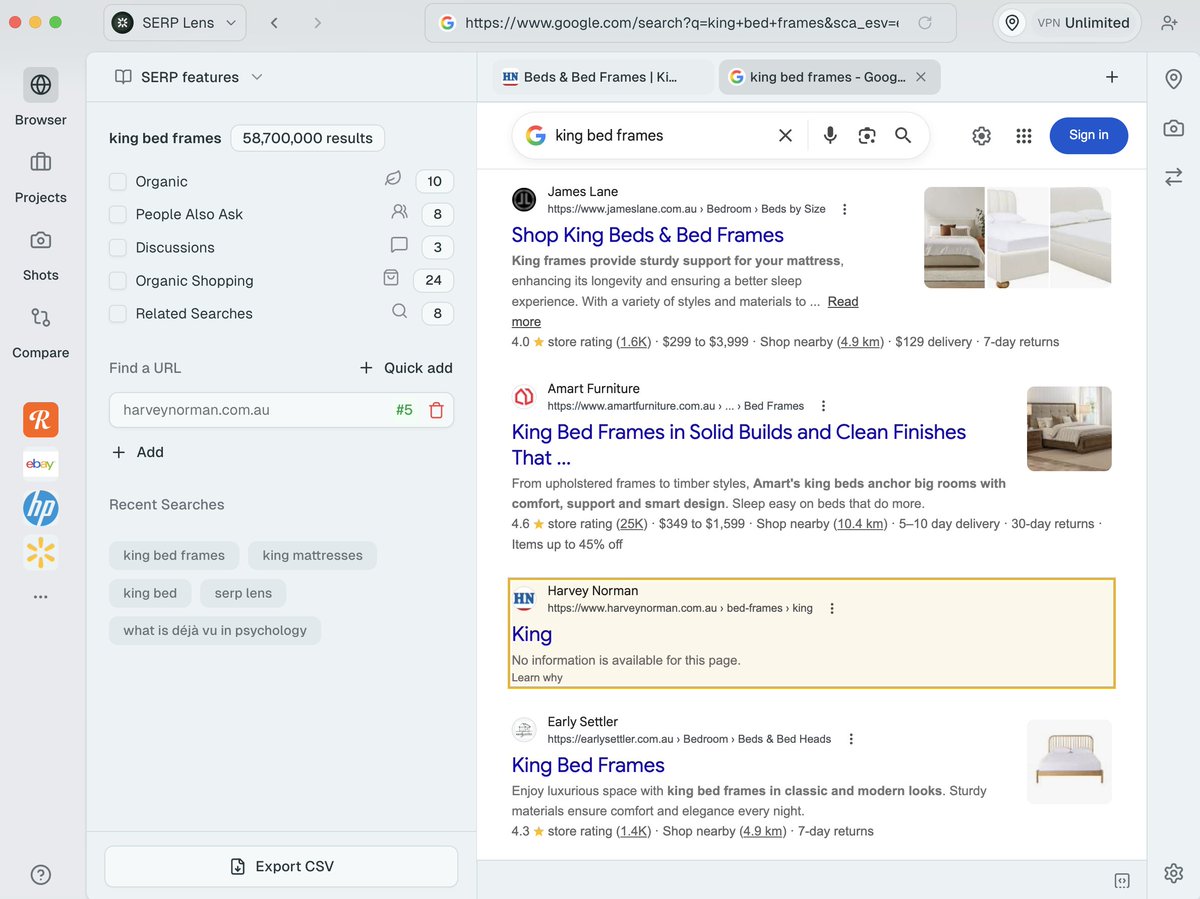Expand the SERP features dropdown

188,77
